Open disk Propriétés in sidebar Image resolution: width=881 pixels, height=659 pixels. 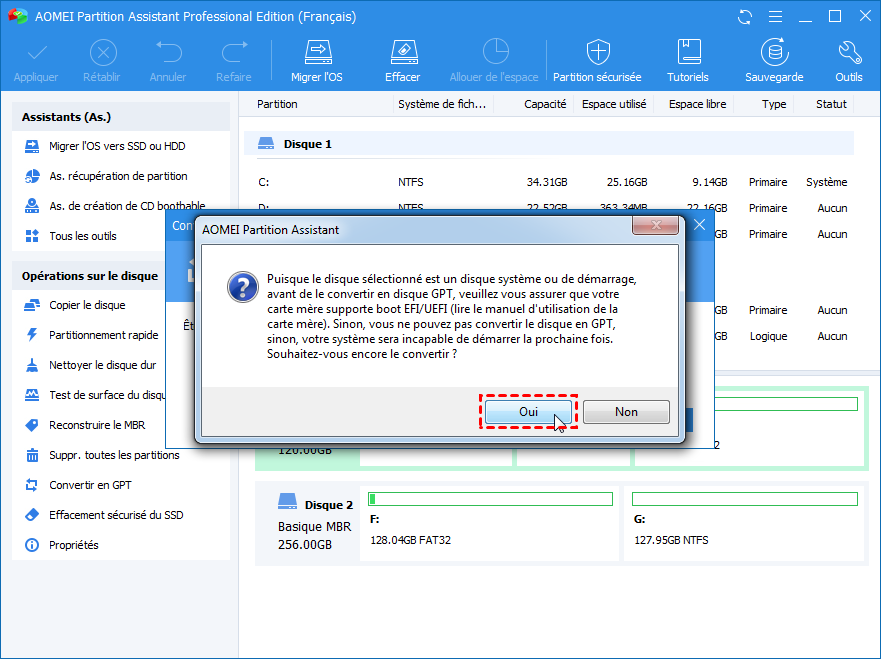pos(74,545)
